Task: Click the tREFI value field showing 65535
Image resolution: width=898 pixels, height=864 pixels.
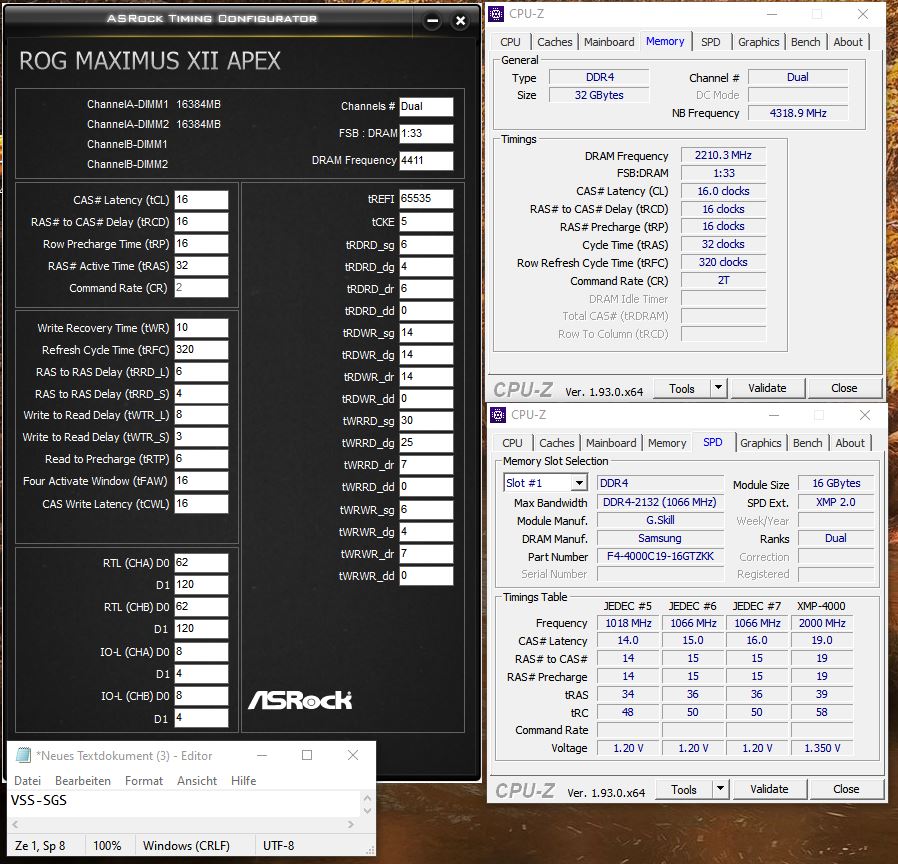Action: [x=426, y=200]
